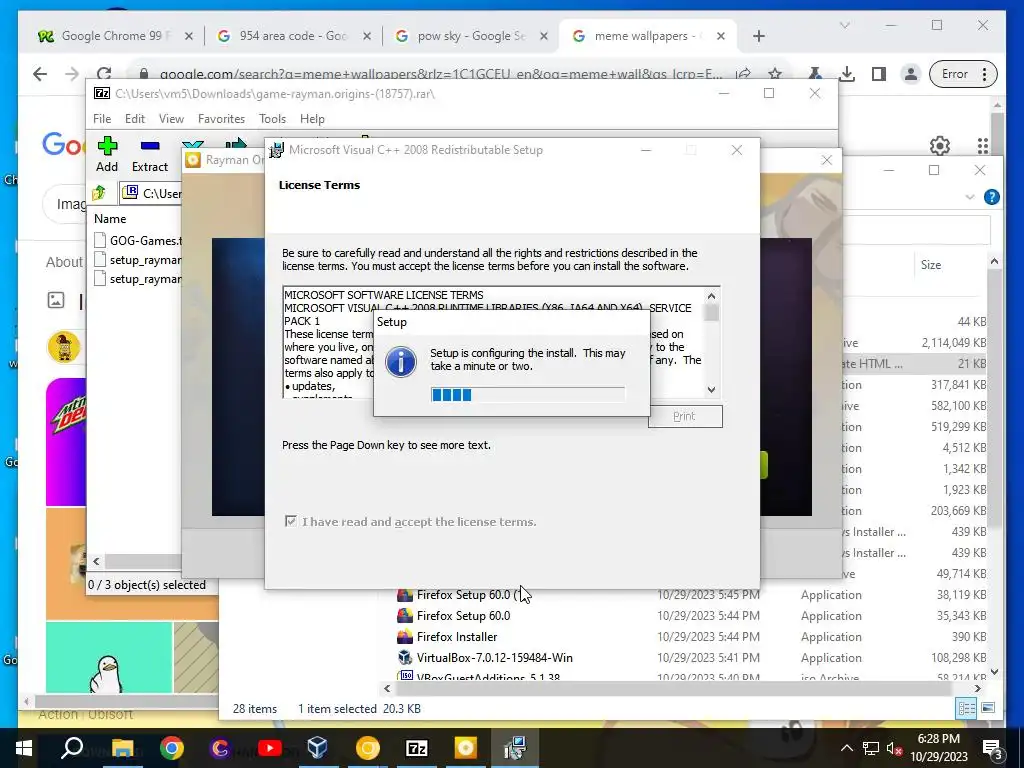Click Explorer horizontal scrollbar left arrow

point(387,688)
